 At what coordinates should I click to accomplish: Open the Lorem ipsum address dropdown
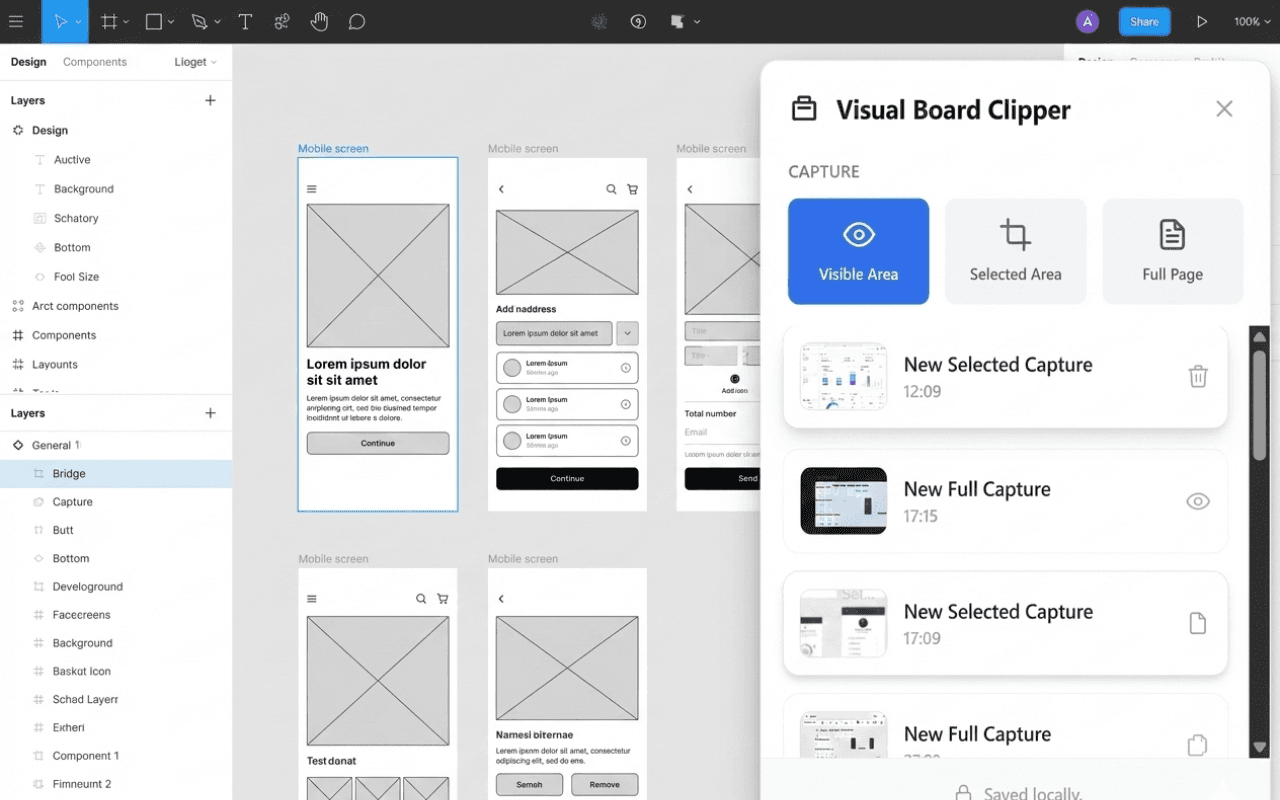click(628, 333)
